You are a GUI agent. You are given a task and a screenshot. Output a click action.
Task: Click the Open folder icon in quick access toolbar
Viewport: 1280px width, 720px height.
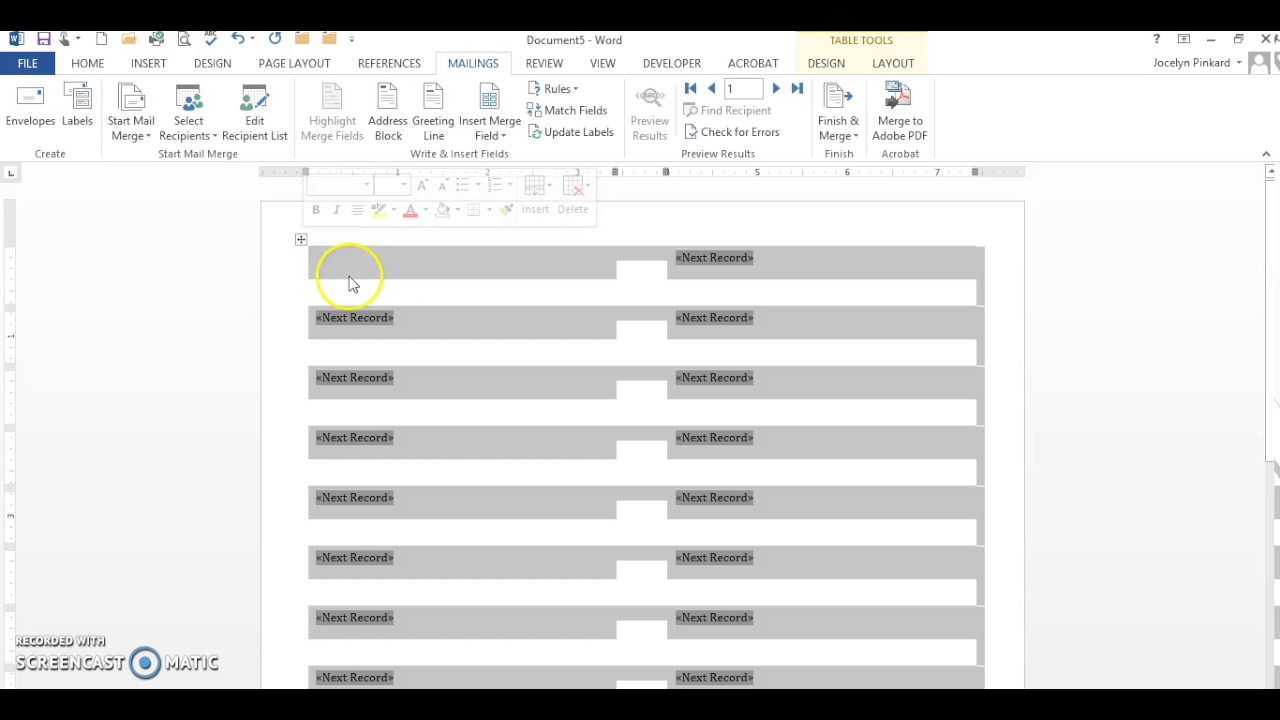tap(129, 39)
